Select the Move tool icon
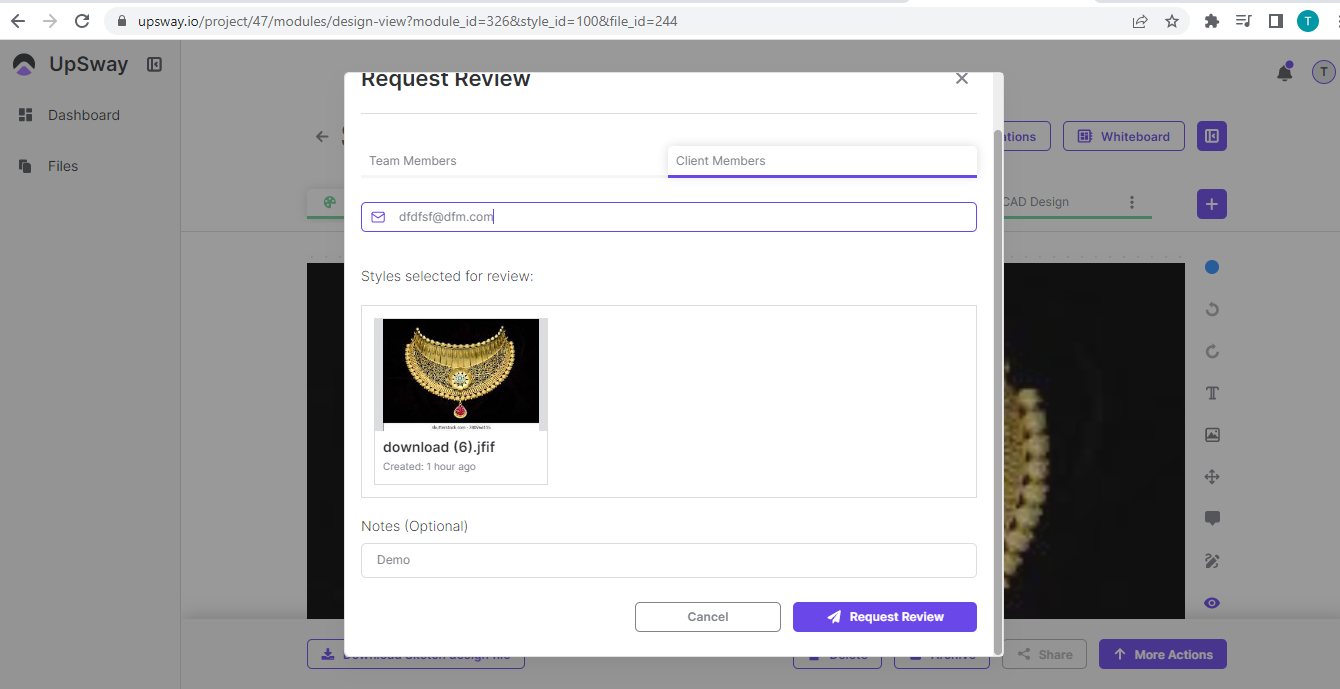The image size is (1340, 689). point(1212,477)
